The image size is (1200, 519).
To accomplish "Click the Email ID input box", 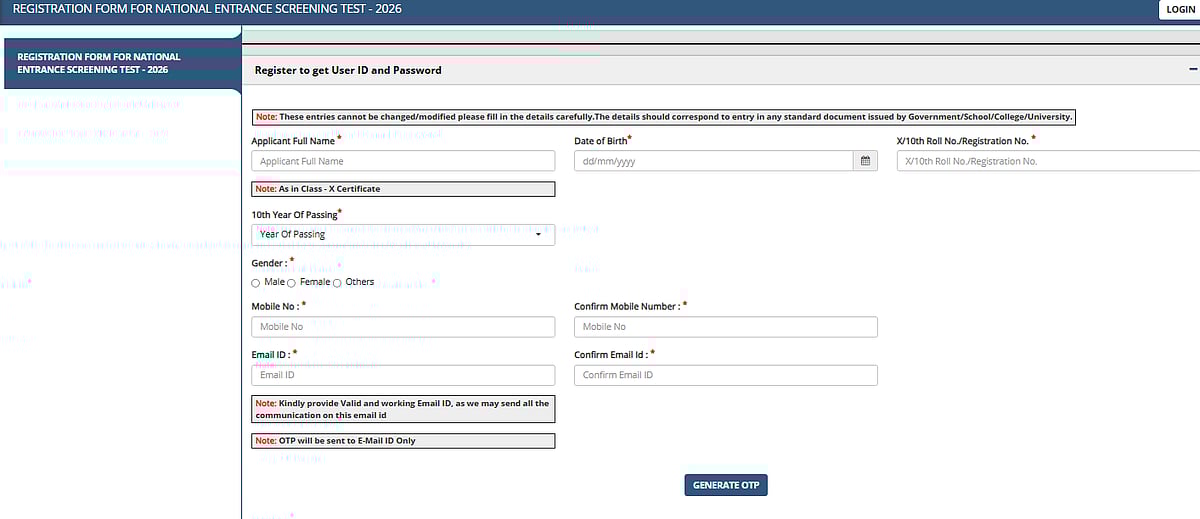I will coord(402,375).
